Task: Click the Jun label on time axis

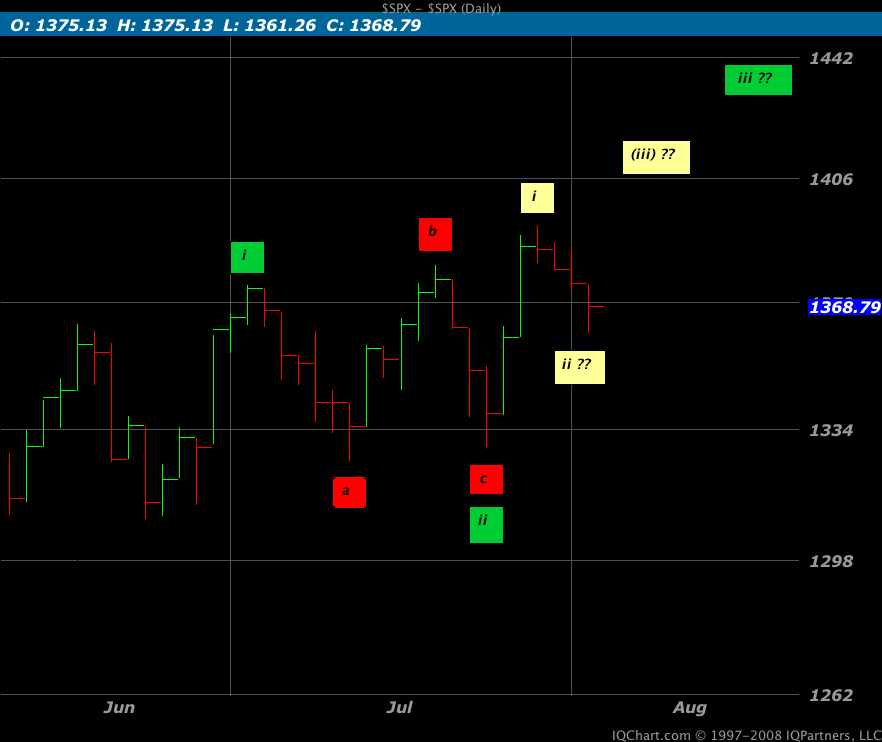Action: pyautogui.click(x=119, y=707)
